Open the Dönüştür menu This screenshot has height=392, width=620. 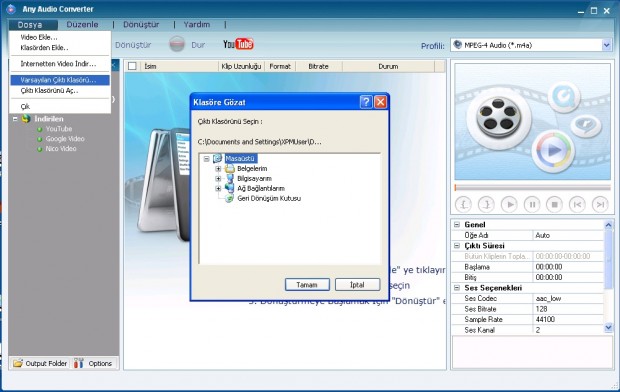[141, 25]
